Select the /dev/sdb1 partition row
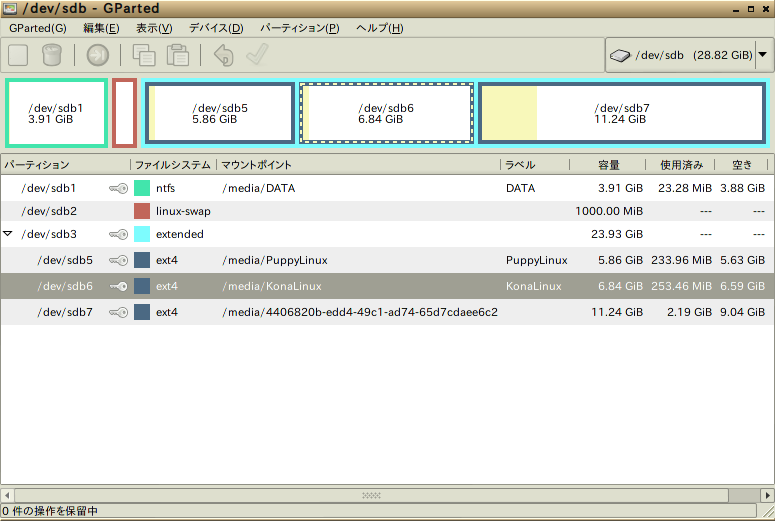The height and width of the screenshot is (521, 775). click(388, 188)
